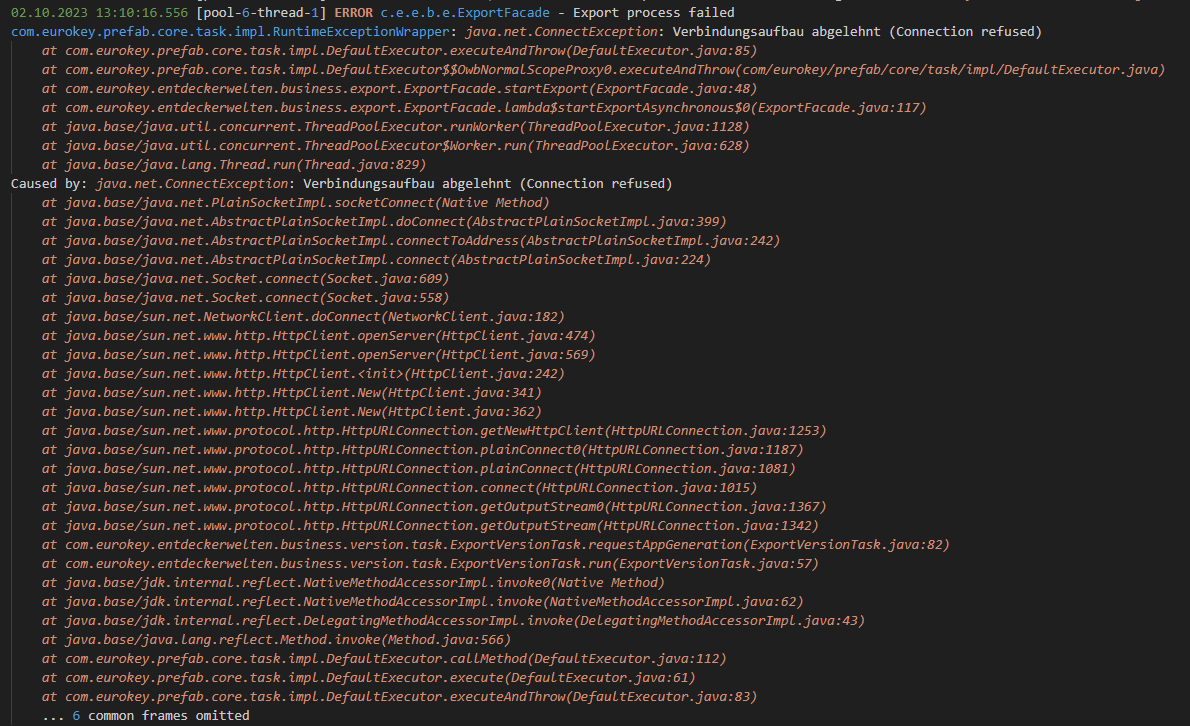1190x726 pixels.
Task: Click the ThreadPoolExecutor$Worker.run line
Action: [x=395, y=146]
